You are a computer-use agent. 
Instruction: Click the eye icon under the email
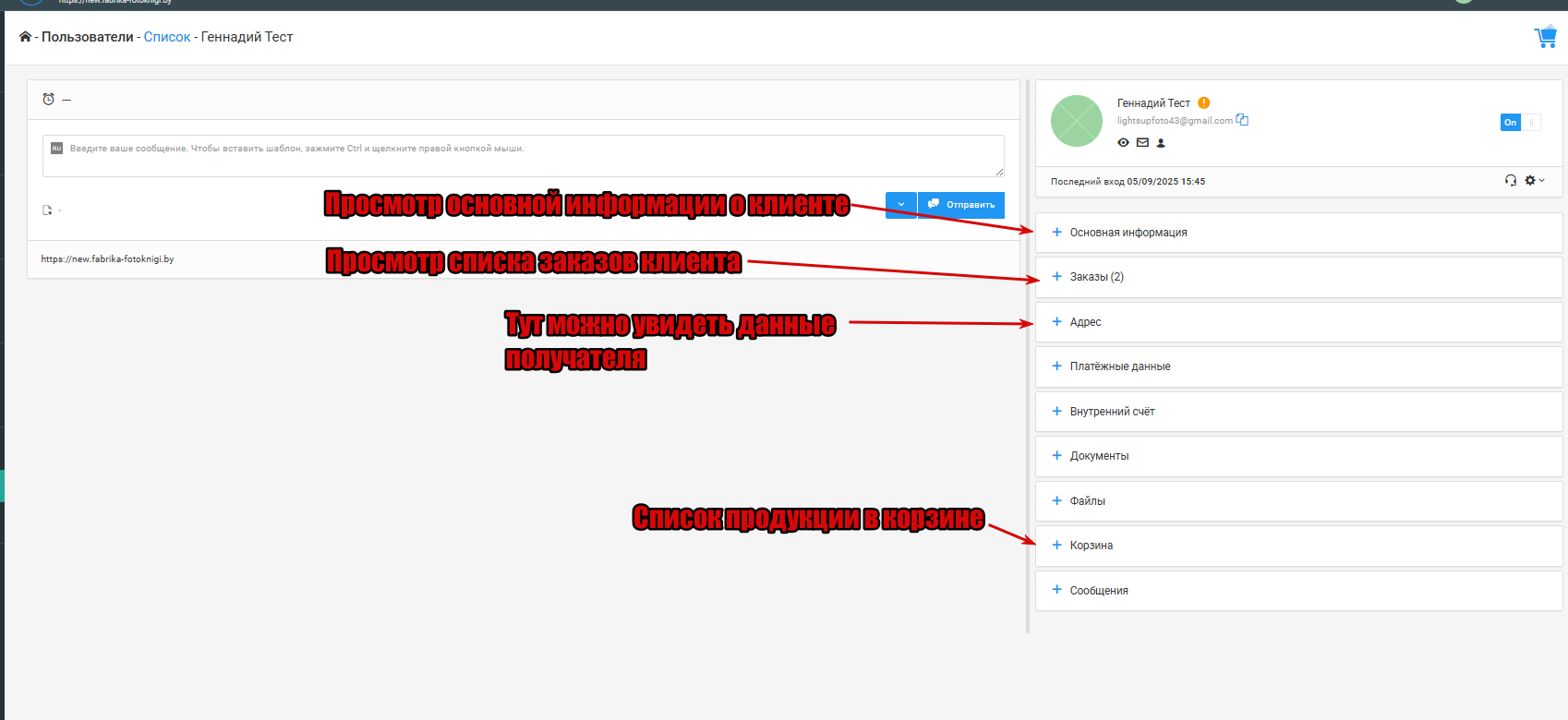1123,142
